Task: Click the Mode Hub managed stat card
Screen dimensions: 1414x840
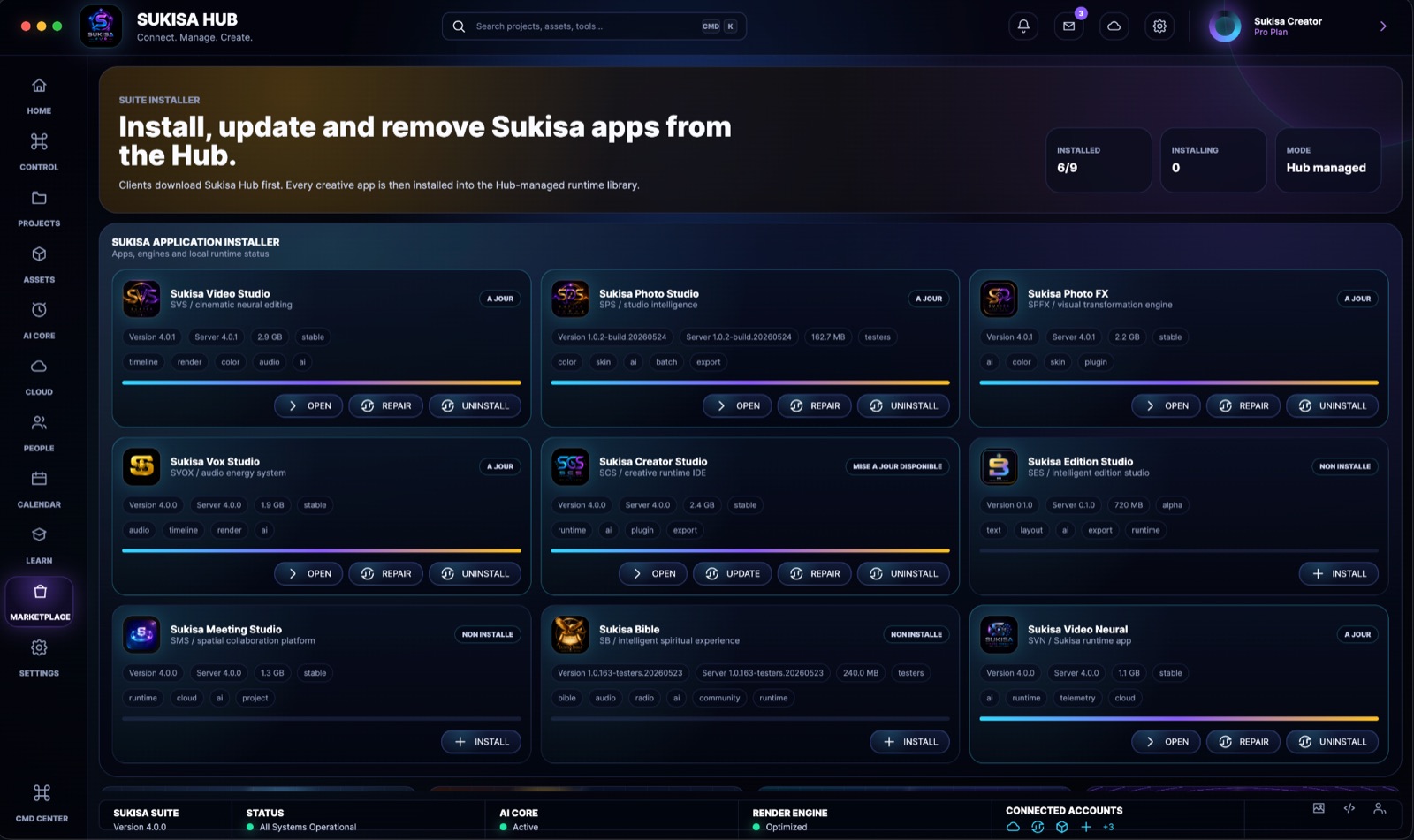Action: point(1328,160)
